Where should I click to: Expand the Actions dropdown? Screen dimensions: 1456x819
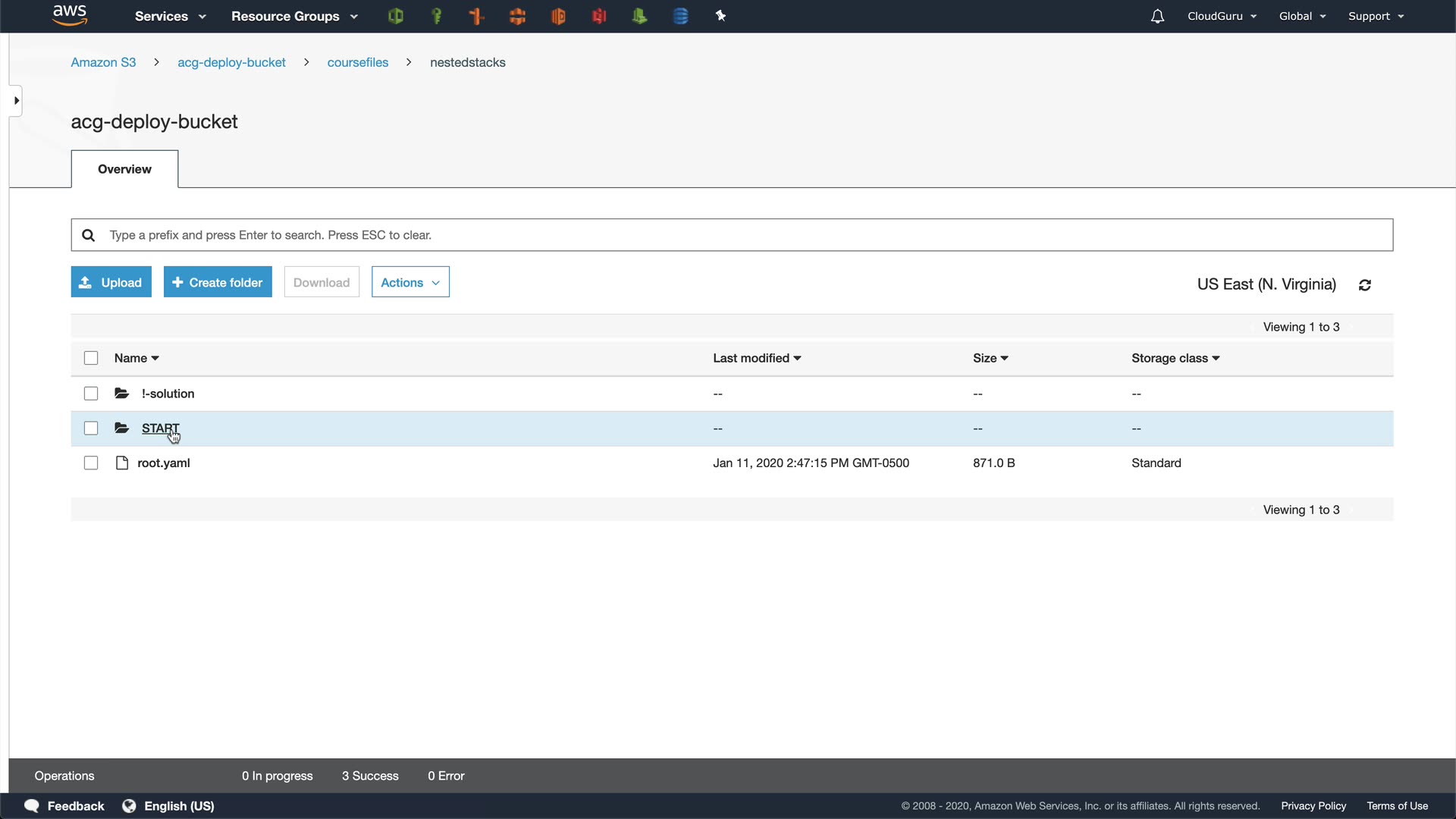tap(410, 282)
